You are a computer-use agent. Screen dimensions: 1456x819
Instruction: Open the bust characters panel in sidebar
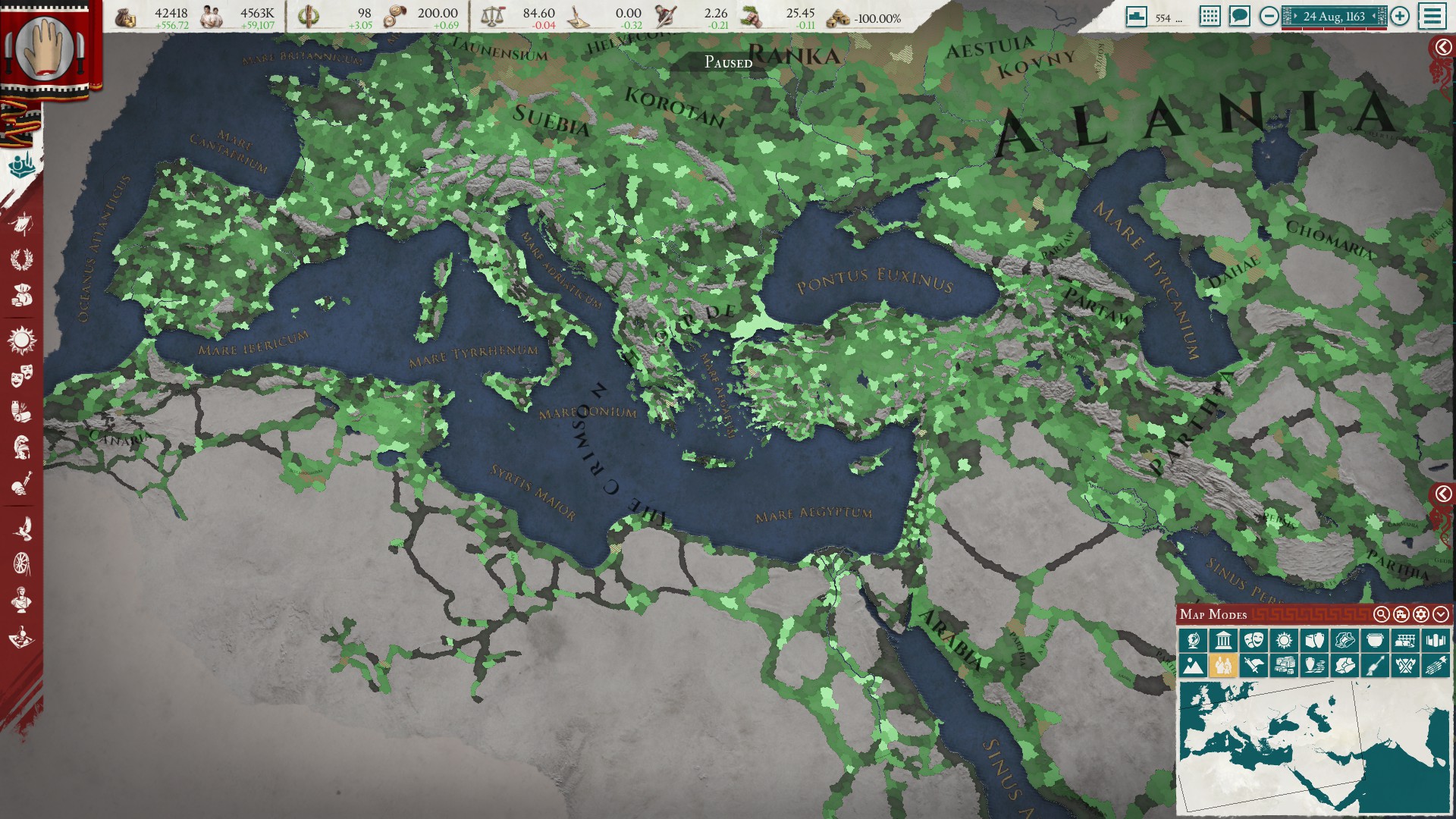pyautogui.click(x=22, y=600)
